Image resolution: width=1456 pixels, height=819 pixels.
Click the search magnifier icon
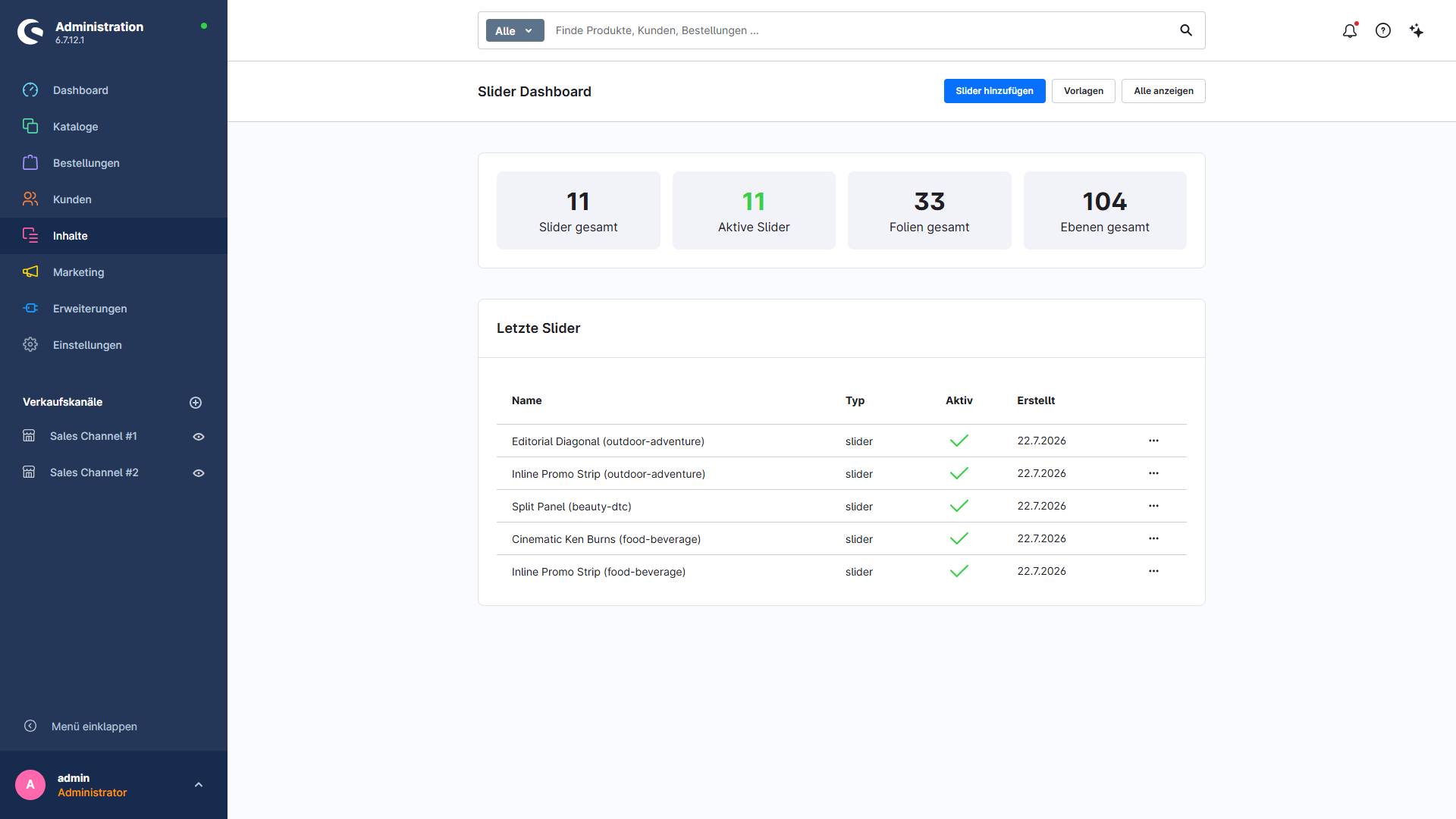1186,30
